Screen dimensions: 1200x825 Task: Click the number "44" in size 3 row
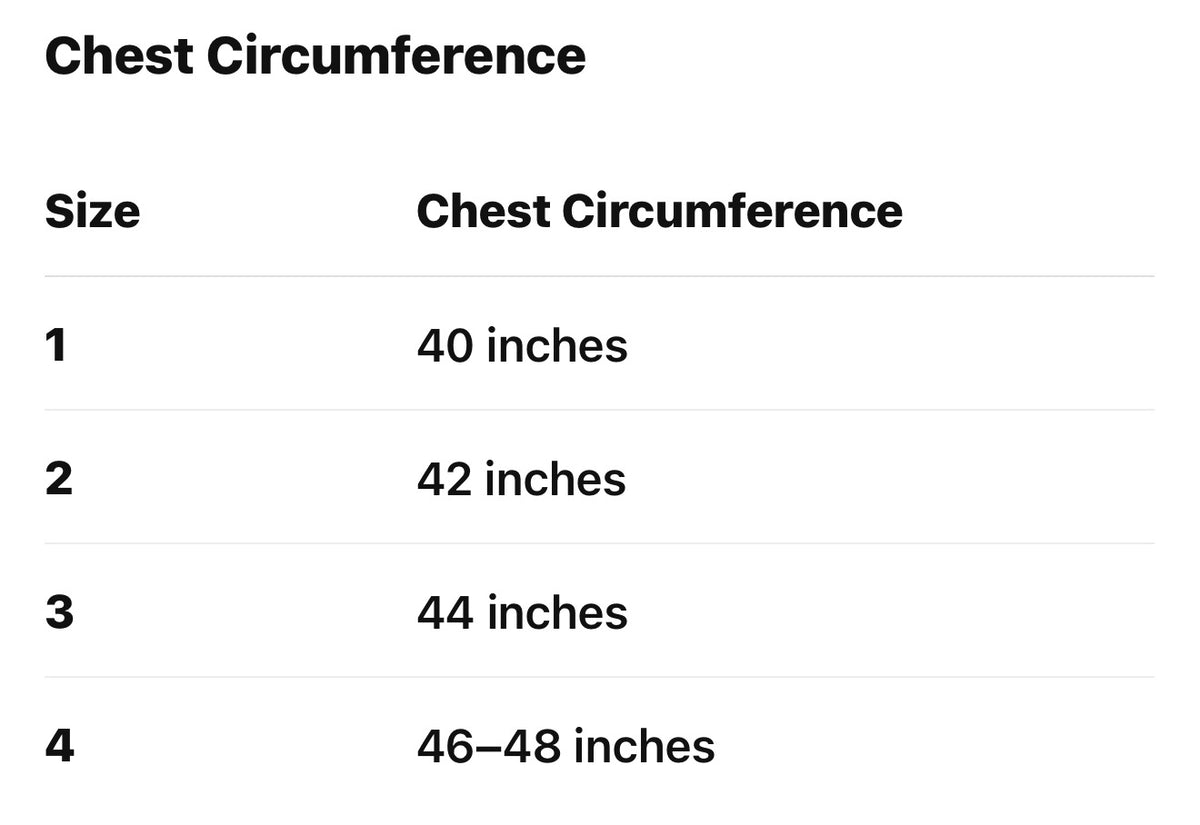445,613
